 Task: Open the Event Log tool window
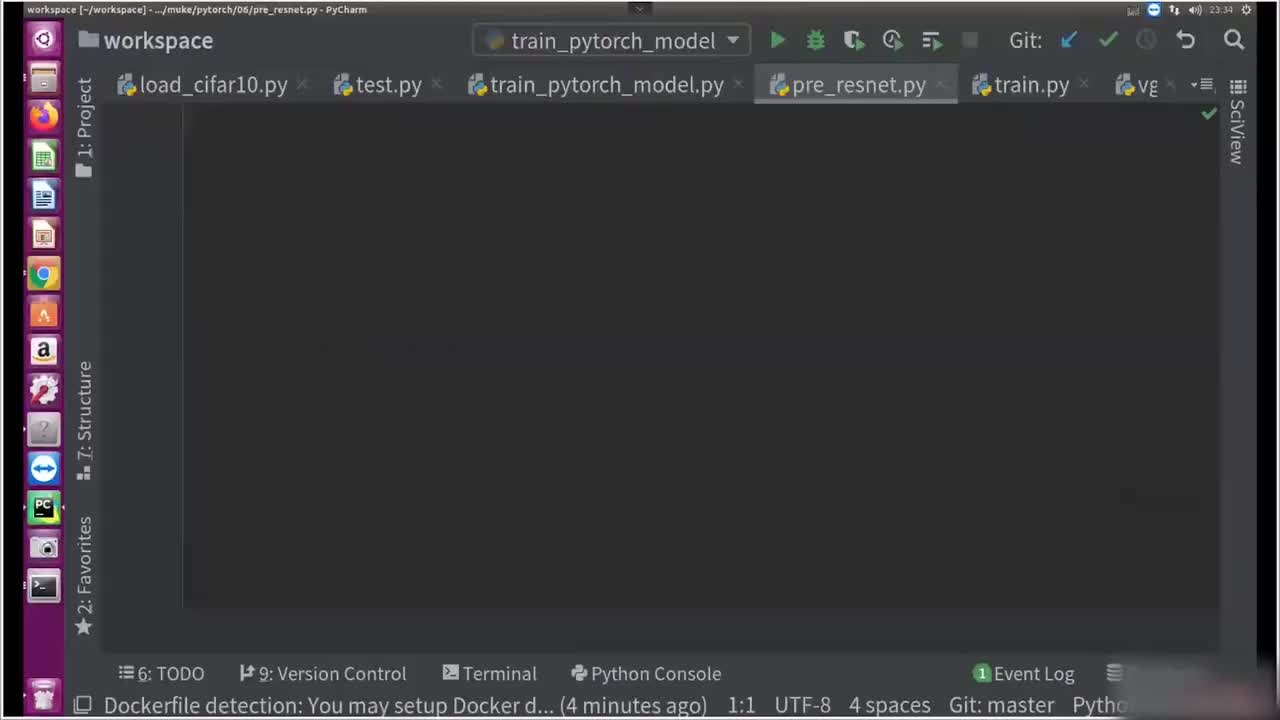click(x=1024, y=674)
